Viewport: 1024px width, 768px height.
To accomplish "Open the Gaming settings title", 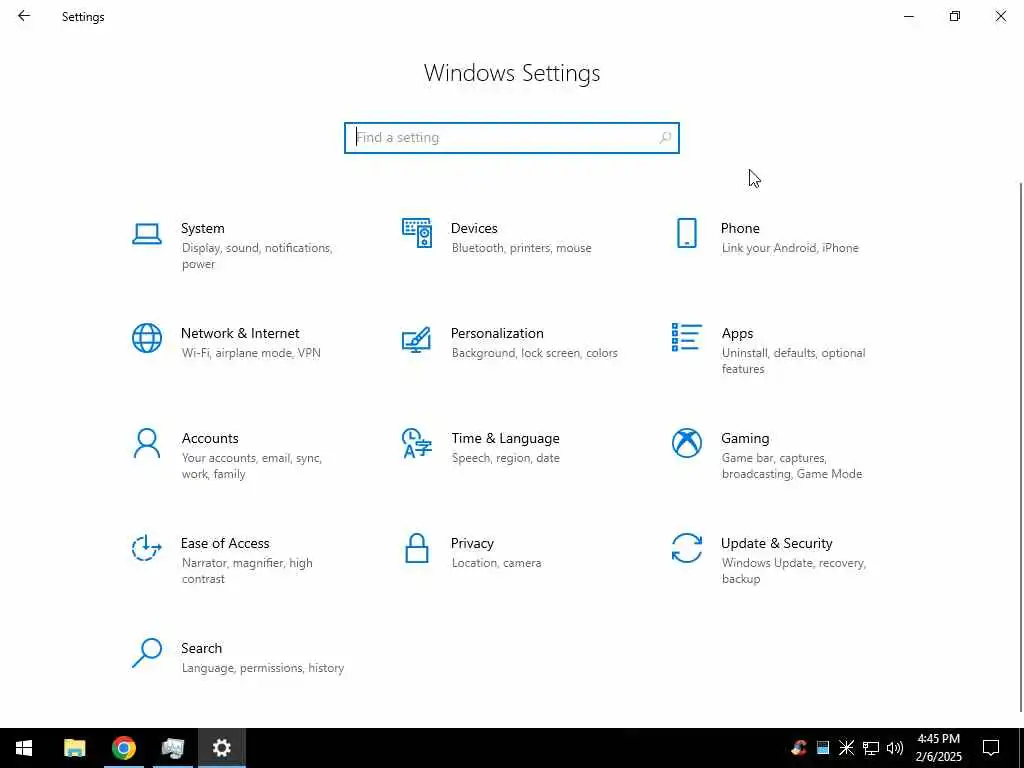I will click(x=745, y=438).
